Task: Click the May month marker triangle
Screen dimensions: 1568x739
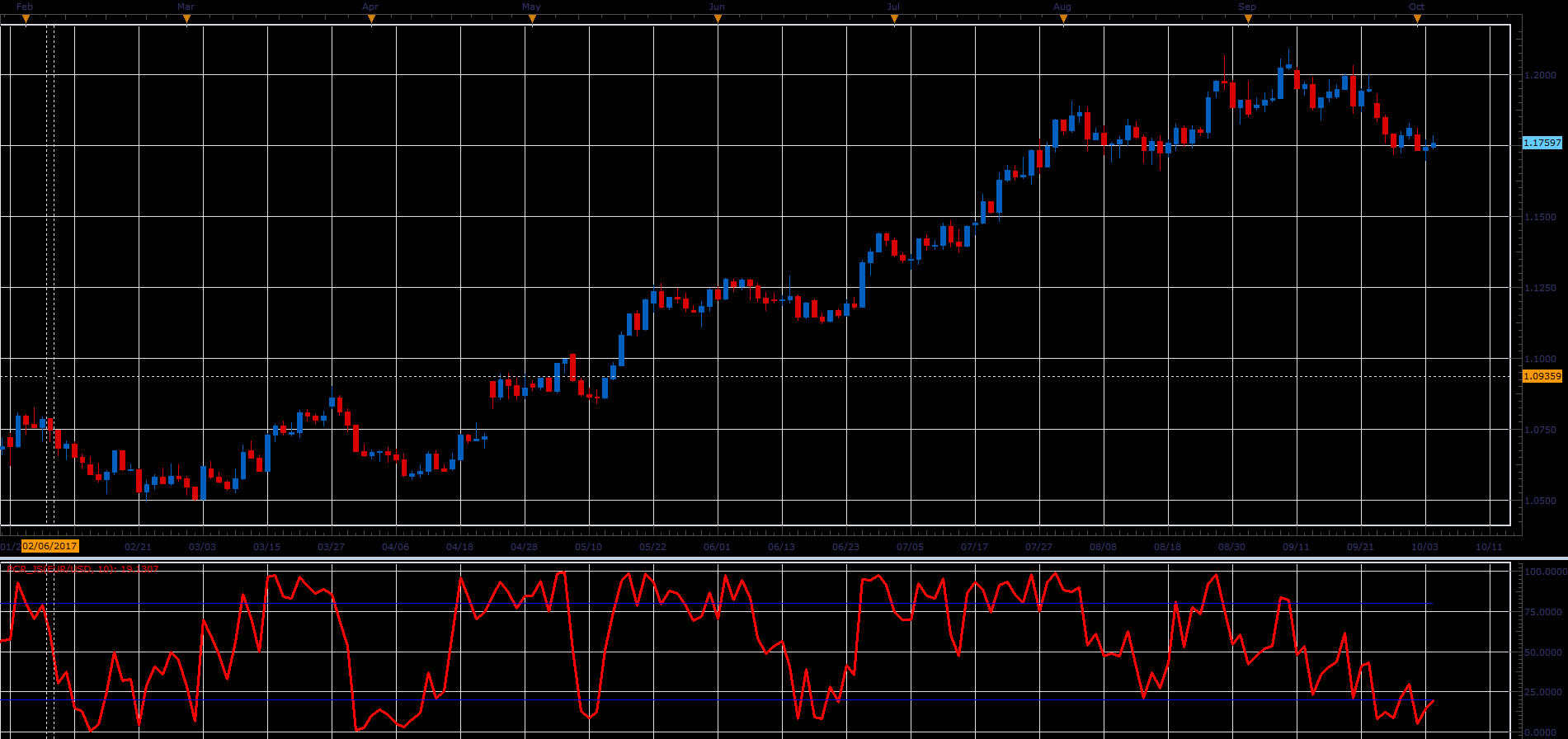Action: coord(532,19)
